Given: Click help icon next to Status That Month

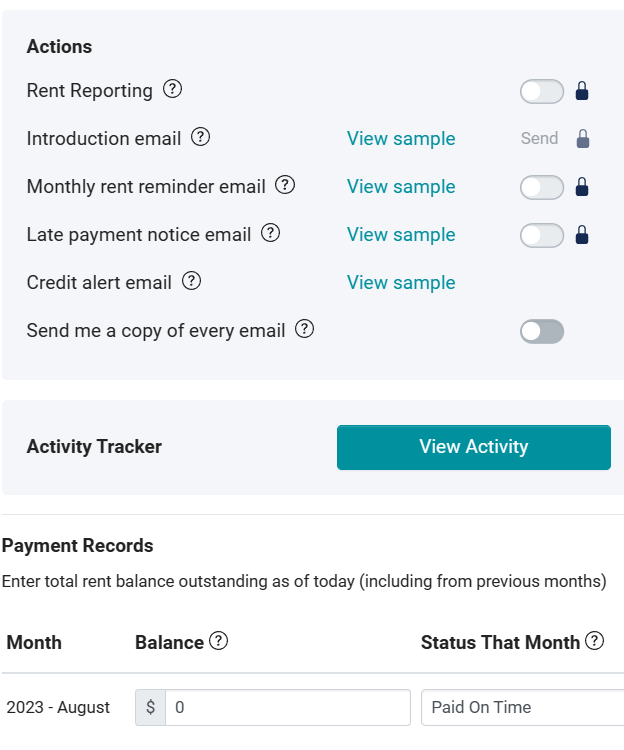Looking at the screenshot, I should click(x=595, y=640).
